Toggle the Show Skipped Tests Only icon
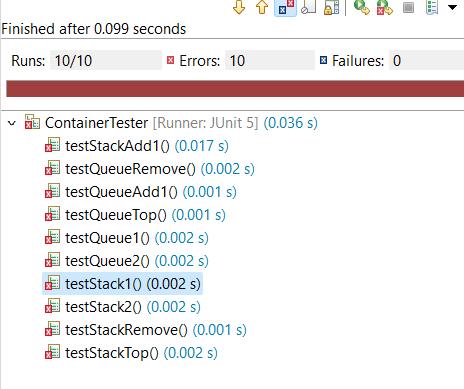The width and height of the screenshot is (464, 389). [308, 7]
